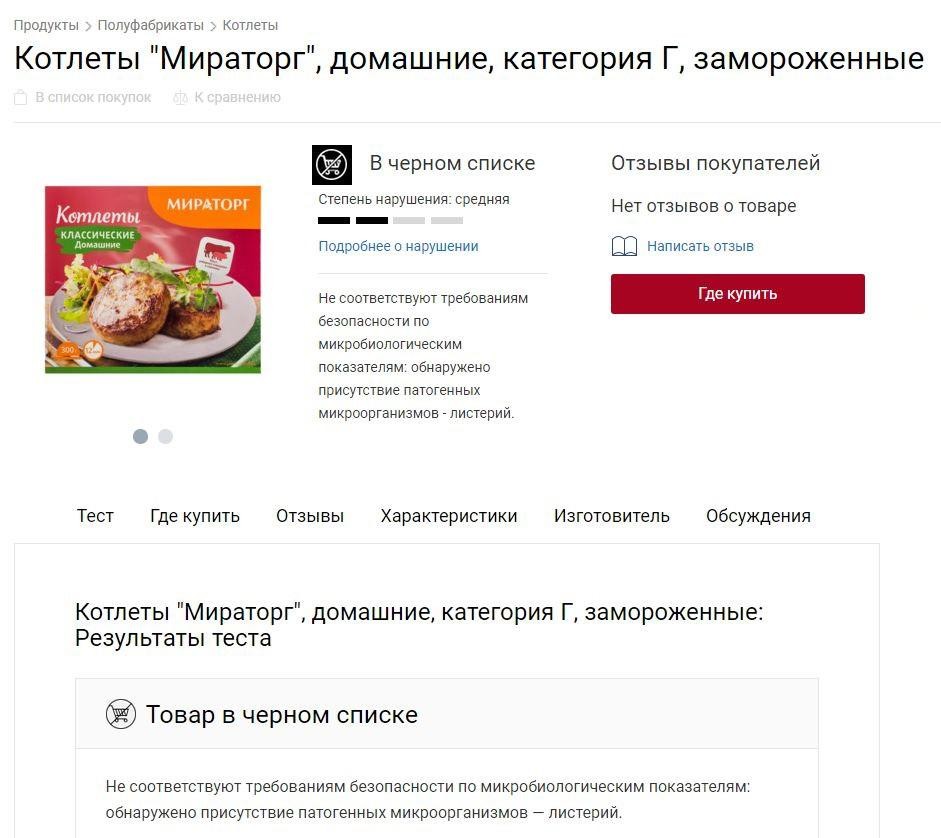Go to 'Полуфабрикаты' breadcrumb
Screen dimensions: 941x838
point(151,25)
